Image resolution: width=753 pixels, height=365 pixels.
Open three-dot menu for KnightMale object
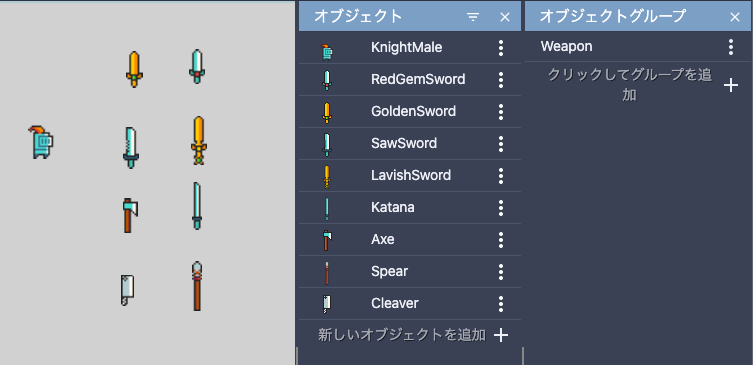(501, 48)
